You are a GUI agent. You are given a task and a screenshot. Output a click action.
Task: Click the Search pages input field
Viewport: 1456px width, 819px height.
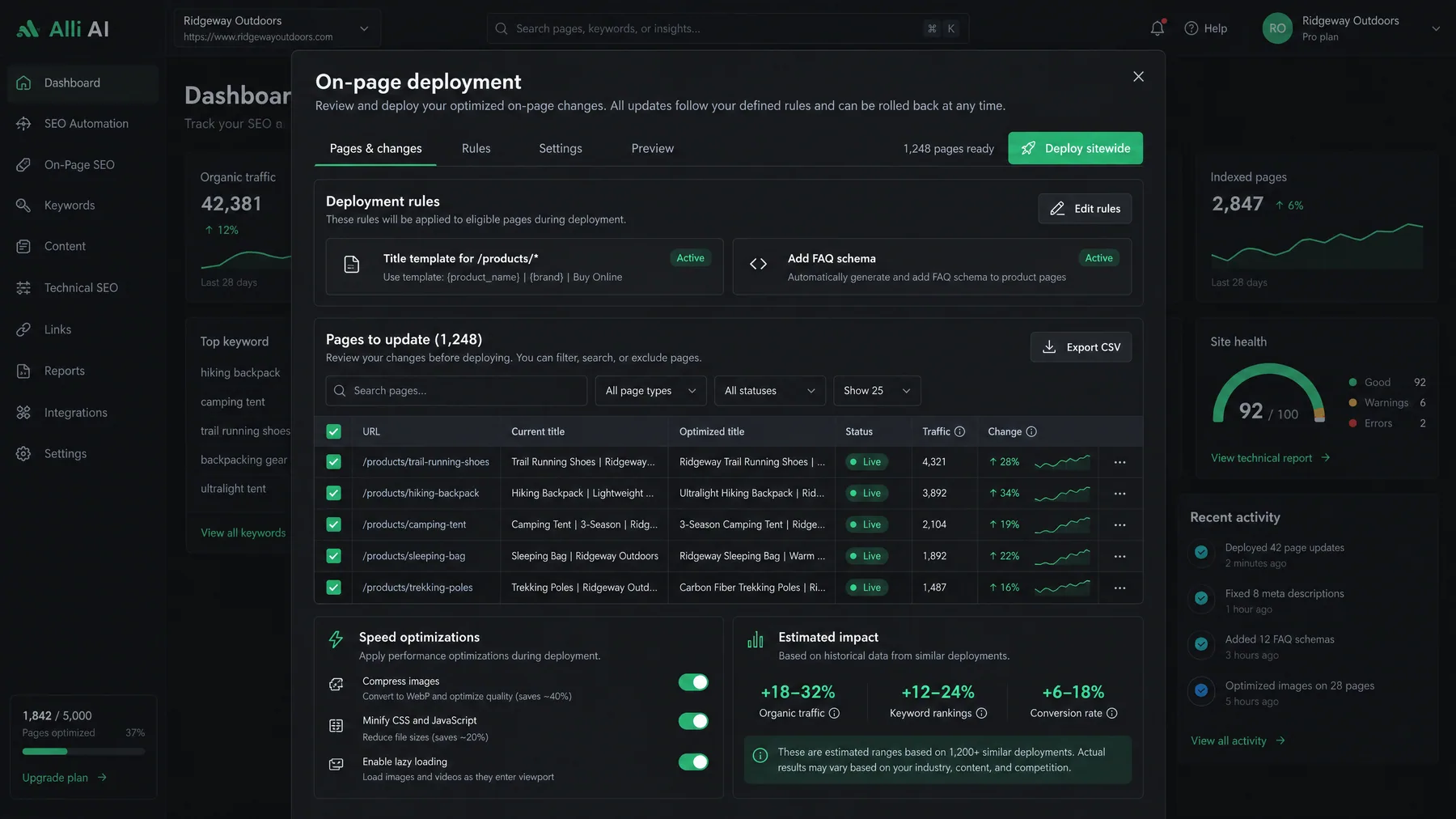point(456,391)
